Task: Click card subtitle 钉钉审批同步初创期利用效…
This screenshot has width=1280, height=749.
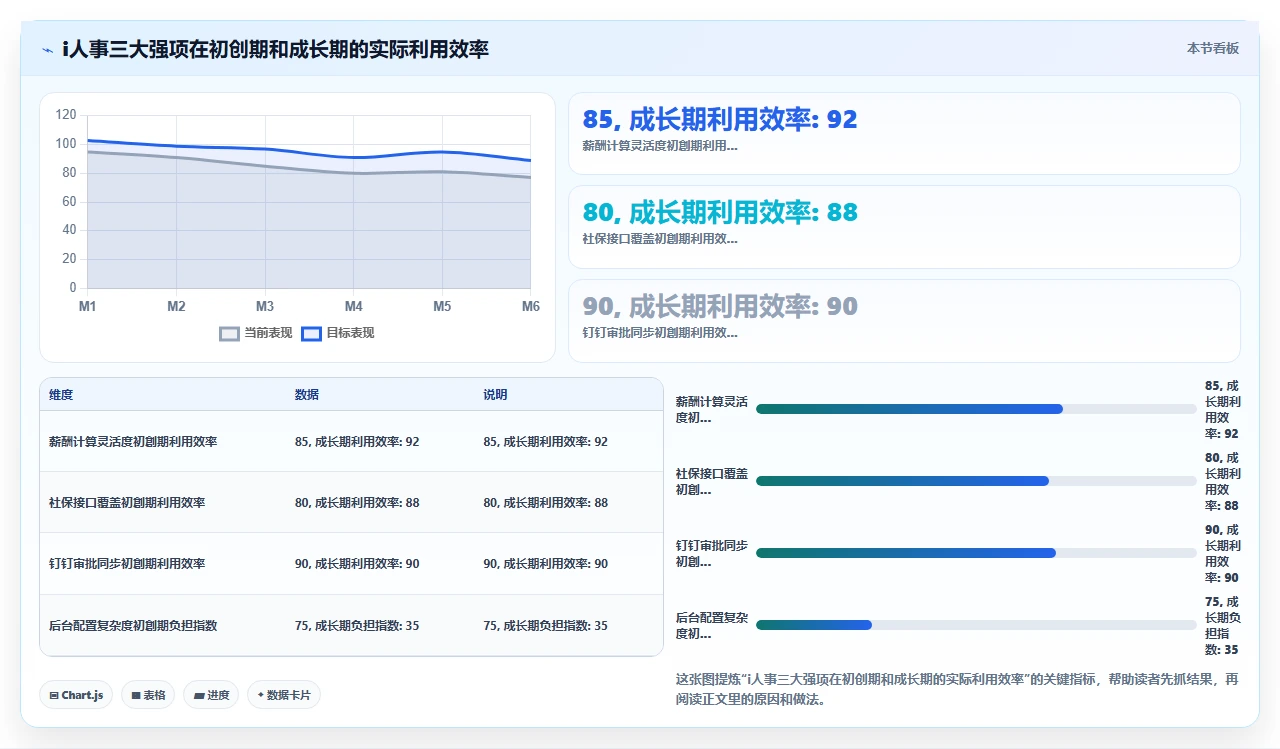Action: 660,333
